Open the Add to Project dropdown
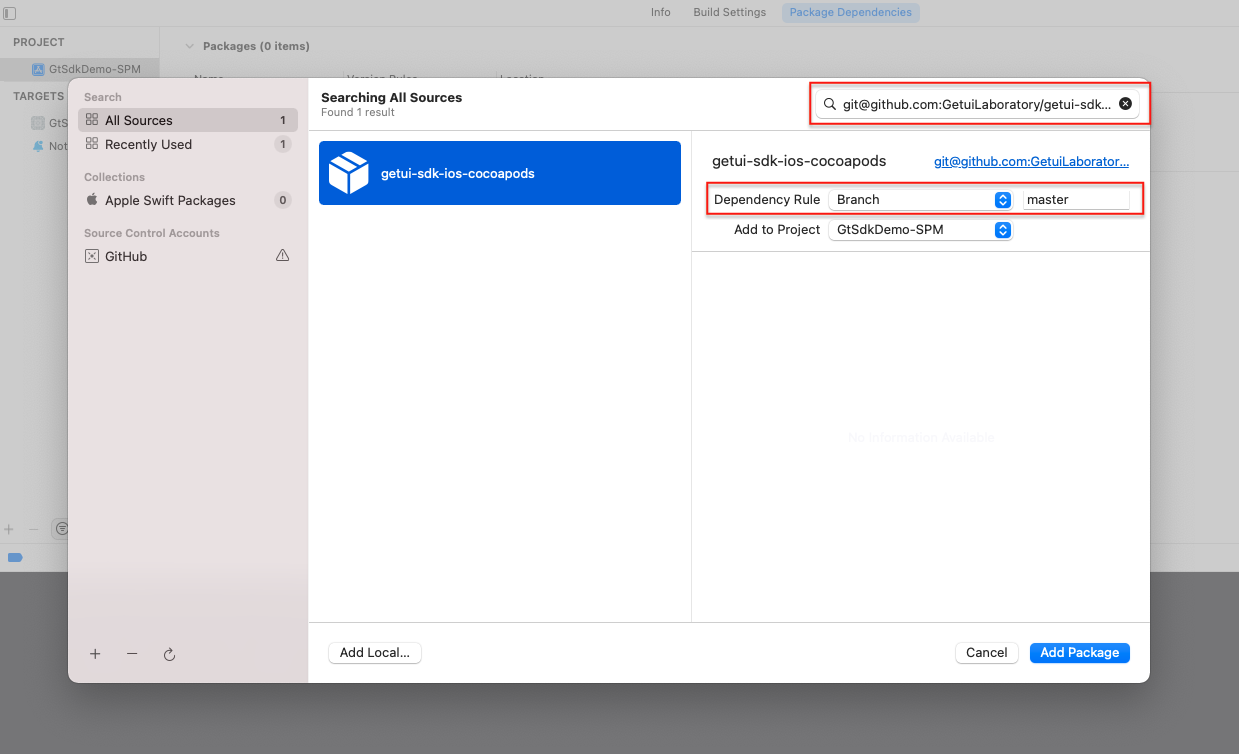 [921, 230]
